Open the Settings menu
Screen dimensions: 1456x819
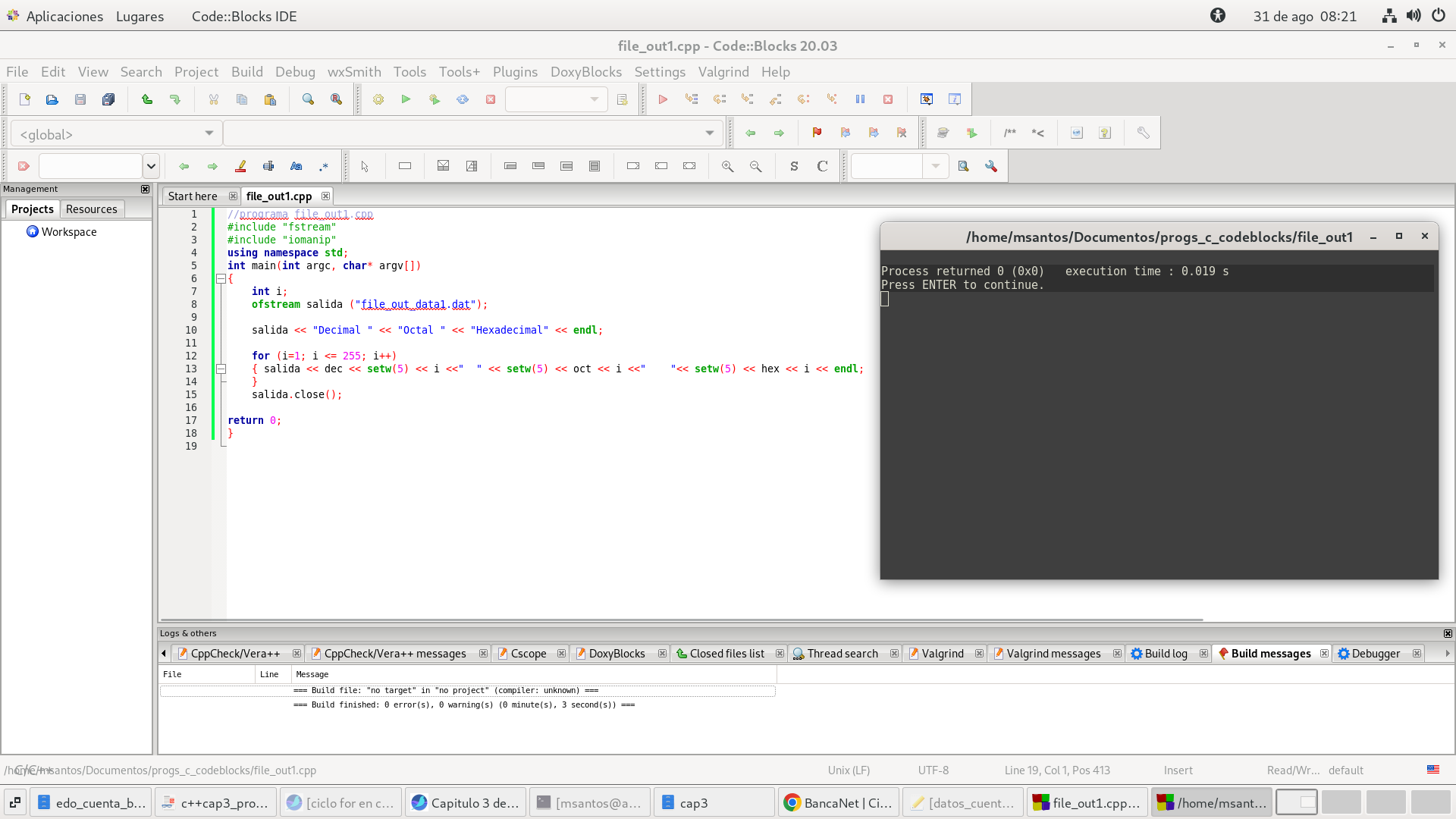659,71
